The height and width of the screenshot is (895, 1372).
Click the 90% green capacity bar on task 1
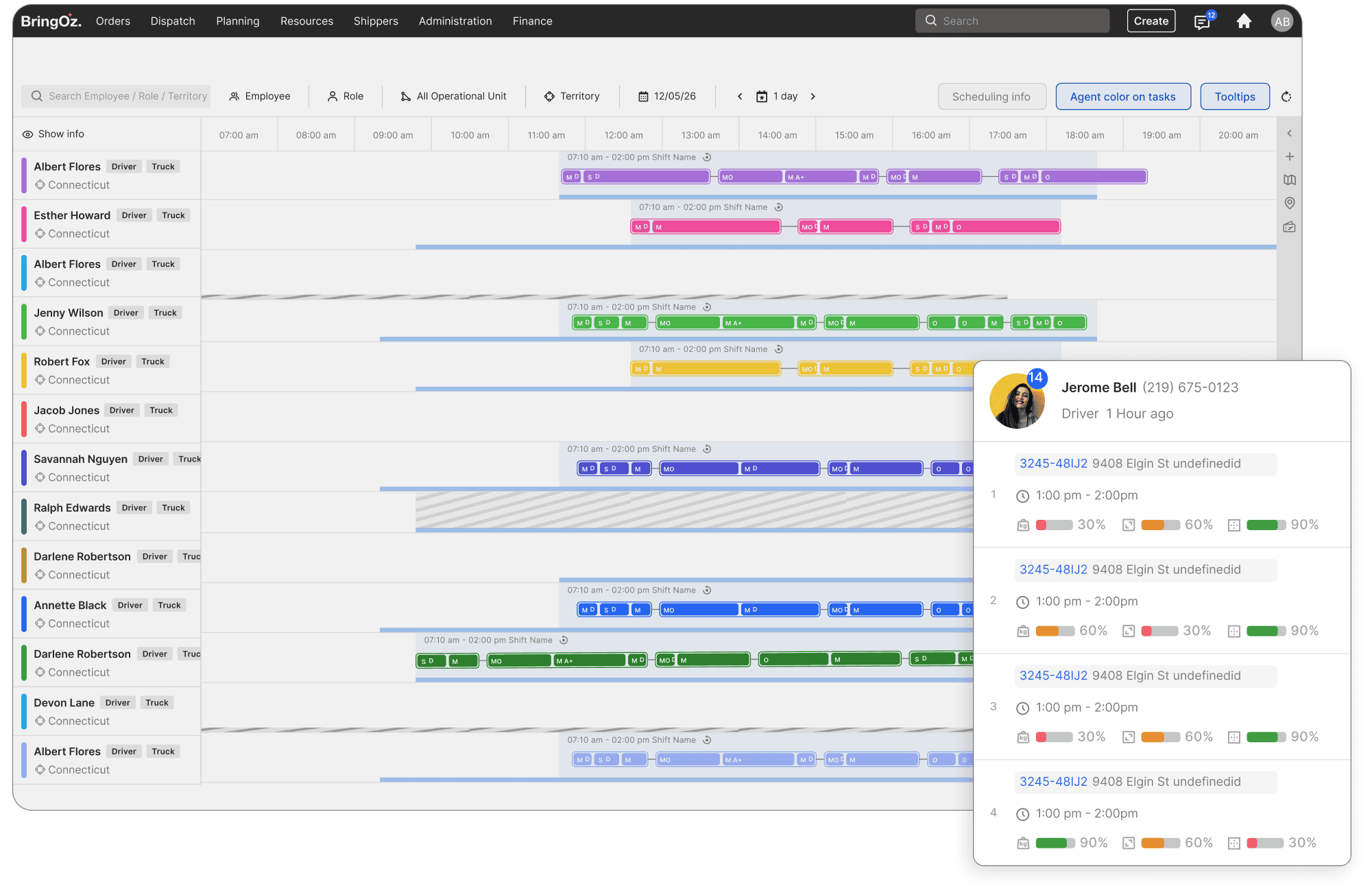[1266, 525]
